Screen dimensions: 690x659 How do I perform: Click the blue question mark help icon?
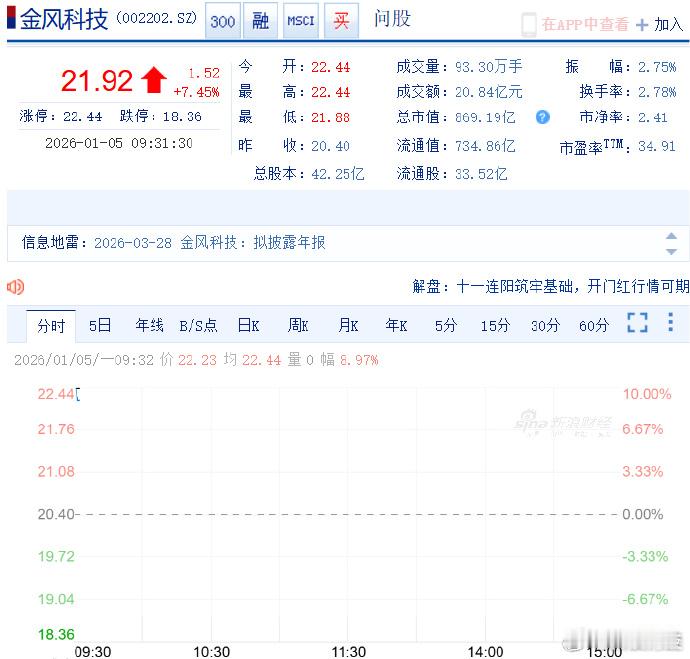click(543, 117)
